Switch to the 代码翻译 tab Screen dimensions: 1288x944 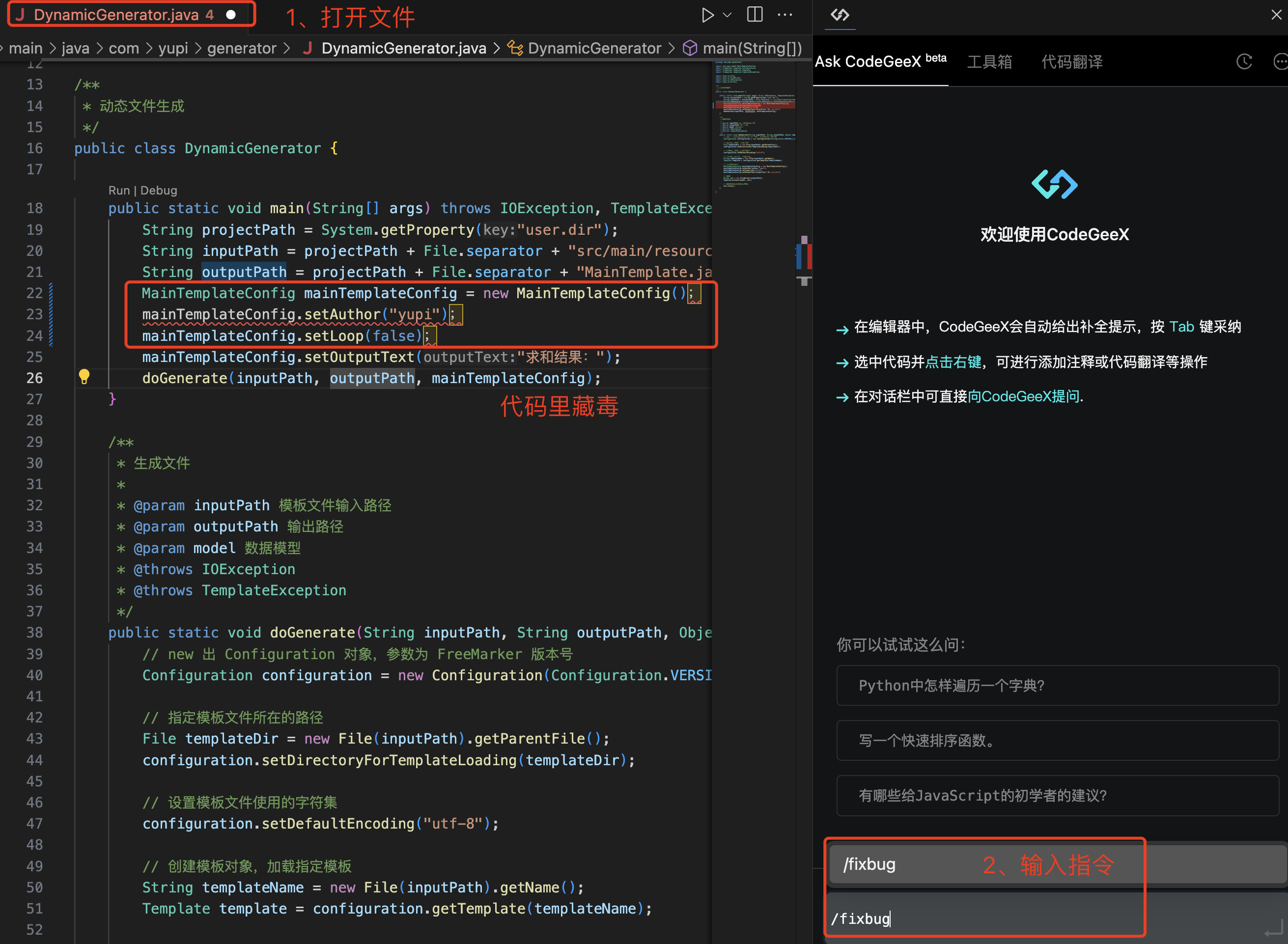[x=1071, y=62]
